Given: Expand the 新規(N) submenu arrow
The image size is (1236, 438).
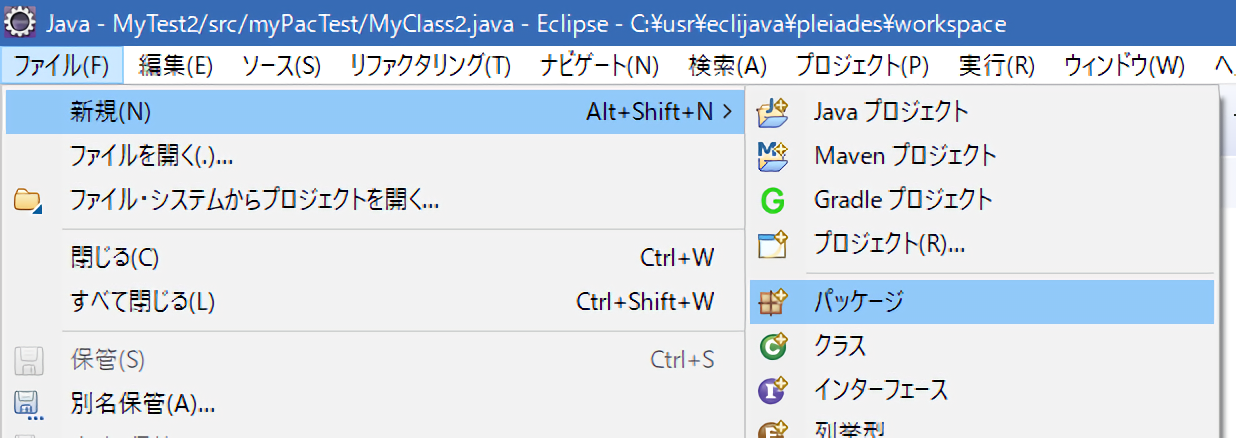Looking at the screenshot, I should pos(726,112).
